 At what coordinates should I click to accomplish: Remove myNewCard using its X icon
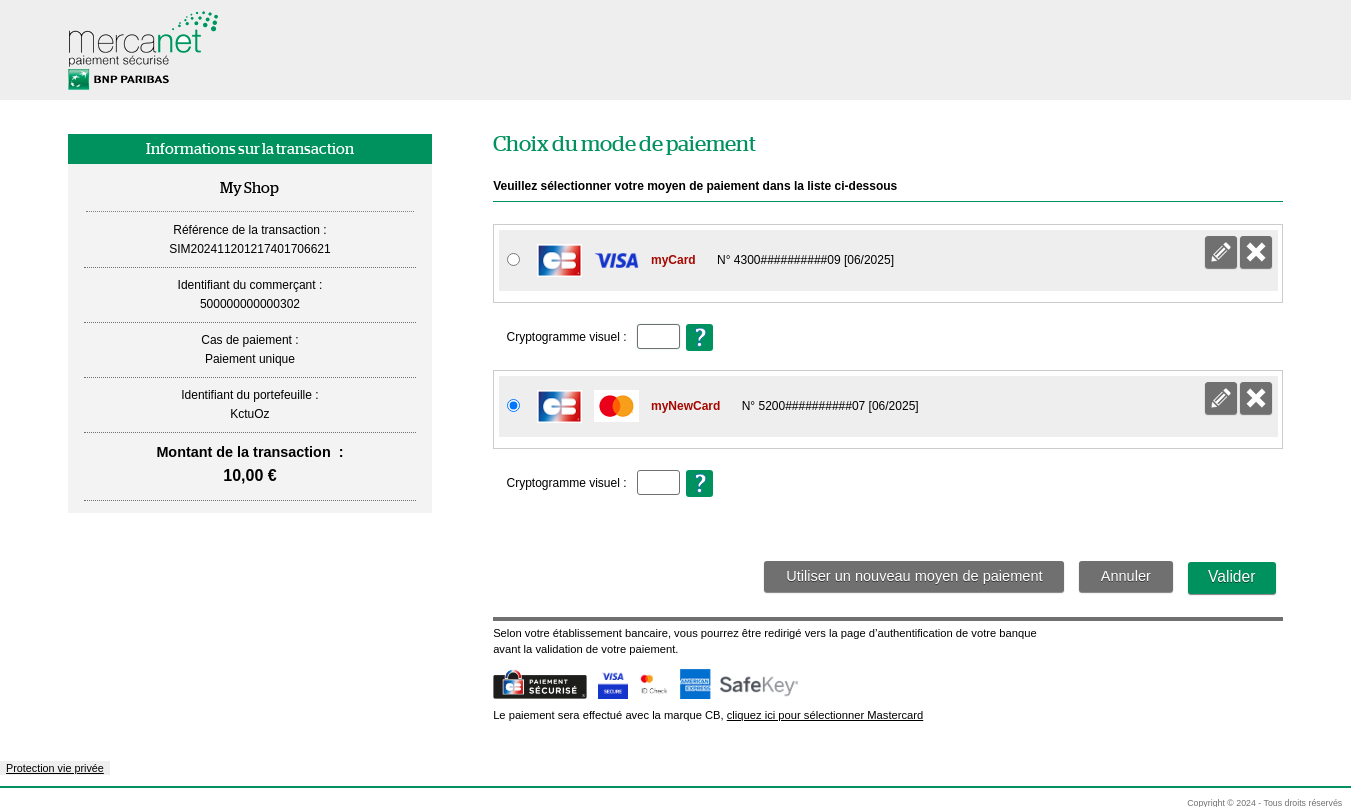click(x=1256, y=399)
